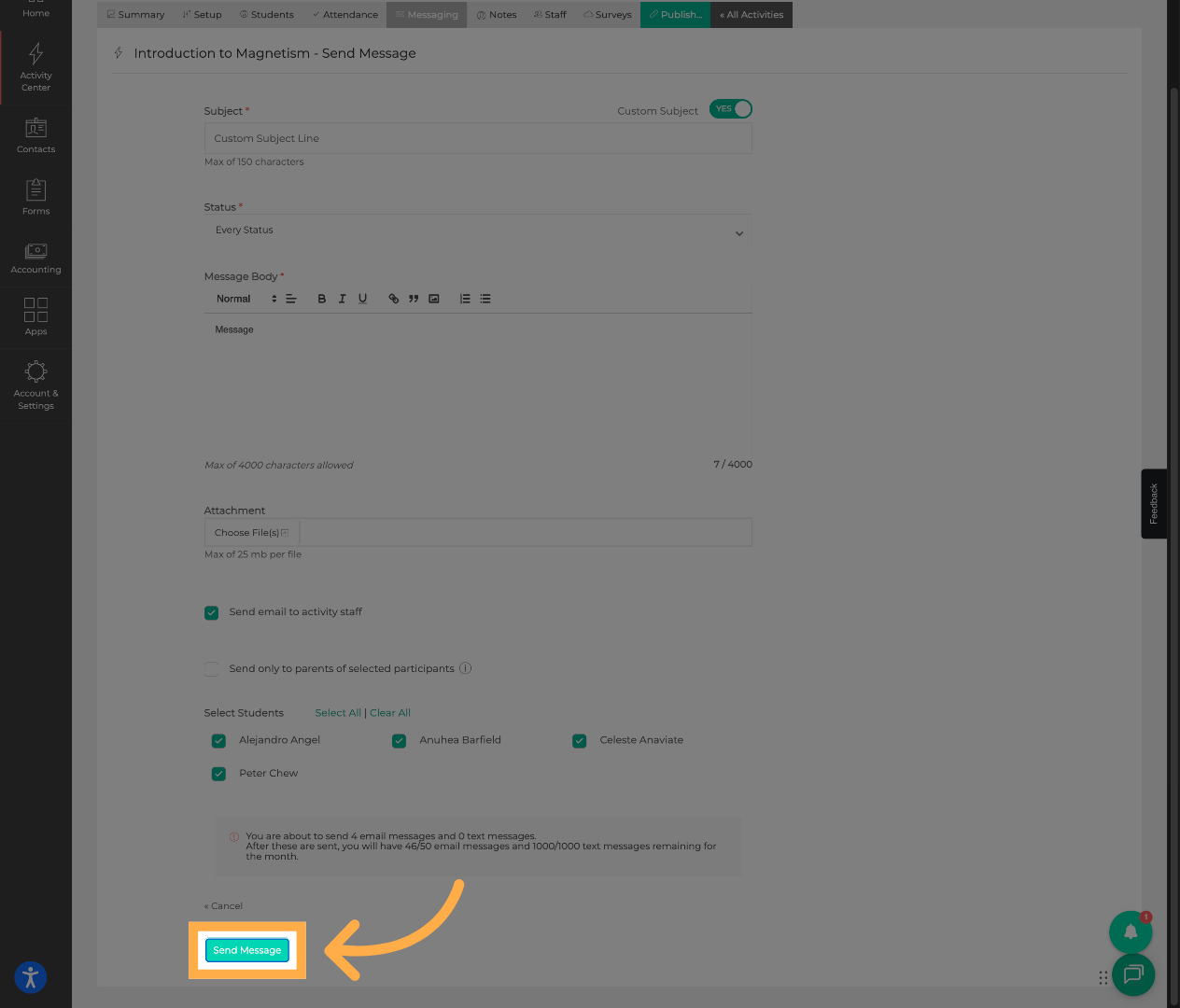Open the text alignment dropdown
The width and height of the screenshot is (1180, 1008).
(x=291, y=299)
